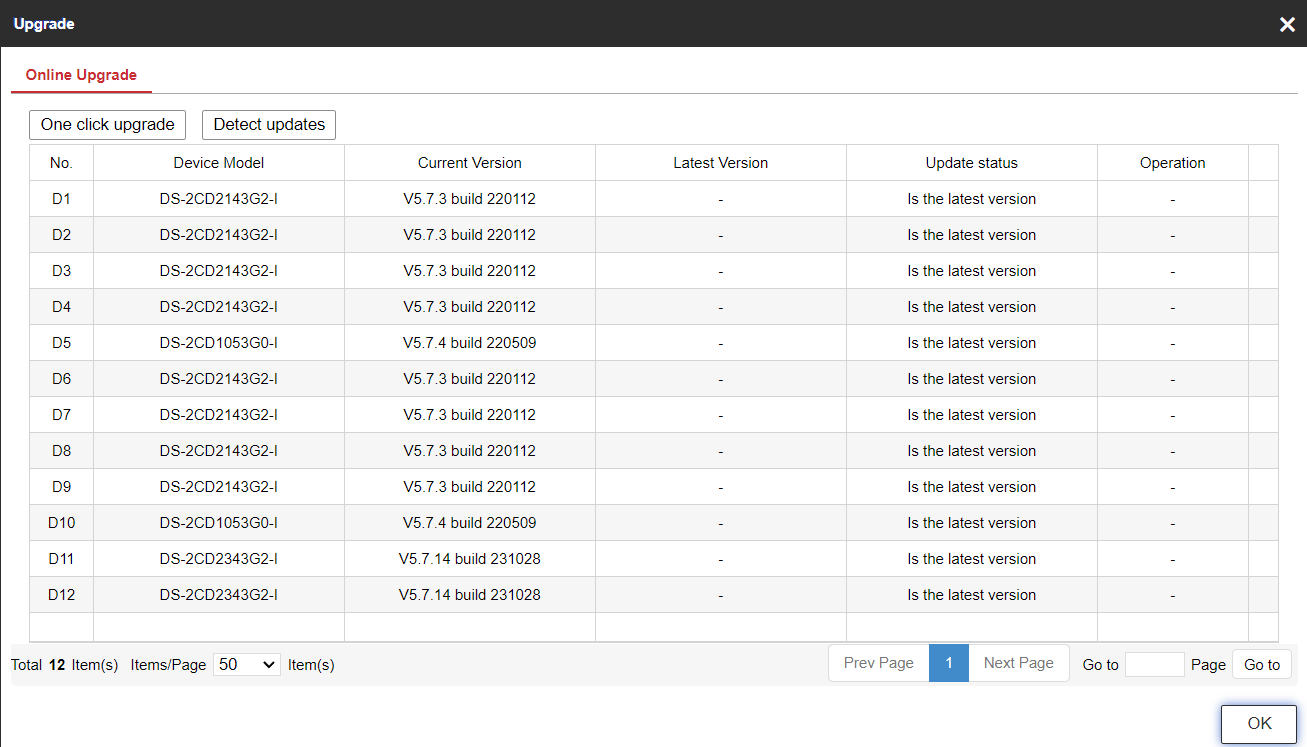Click V5.7.14 build 231028 in row D11

(470, 559)
